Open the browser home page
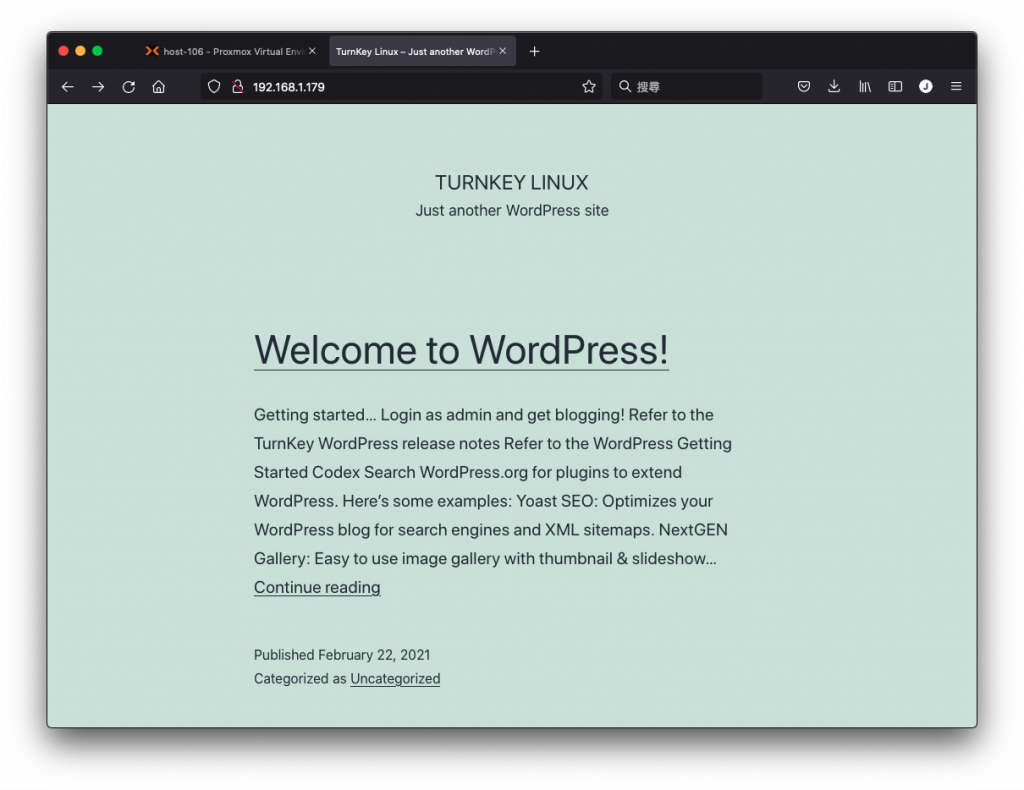This screenshot has height=790, width=1024. click(x=159, y=87)
